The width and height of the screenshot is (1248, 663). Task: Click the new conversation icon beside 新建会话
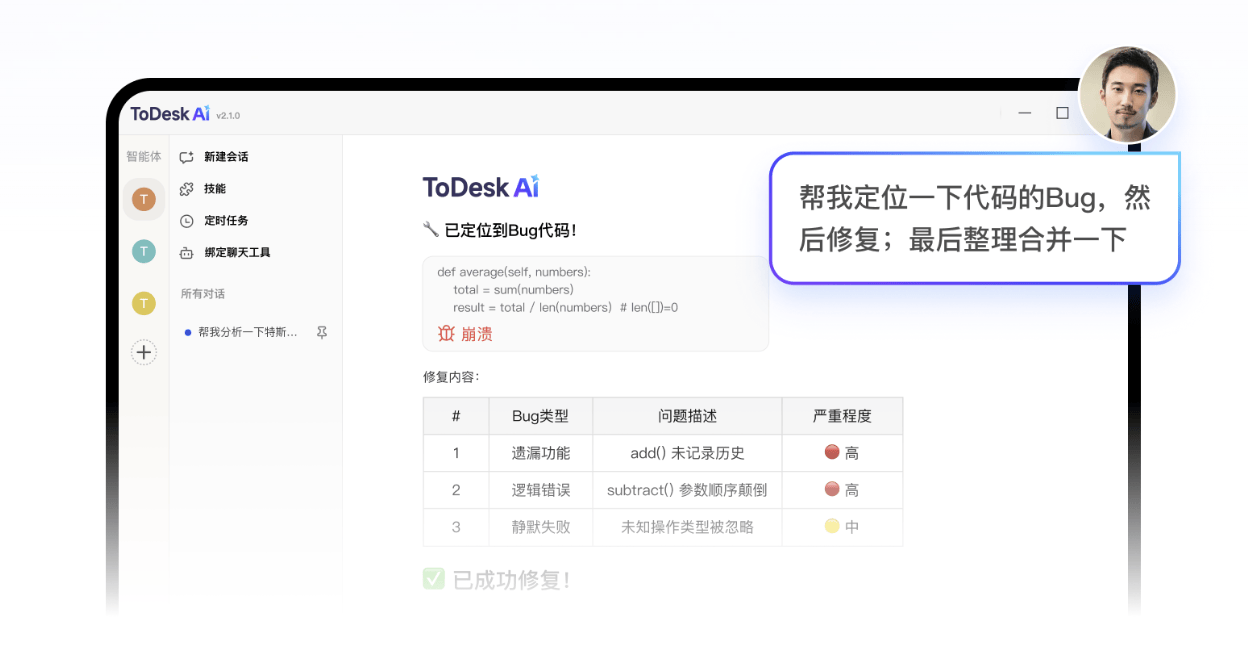pos(186,157)
